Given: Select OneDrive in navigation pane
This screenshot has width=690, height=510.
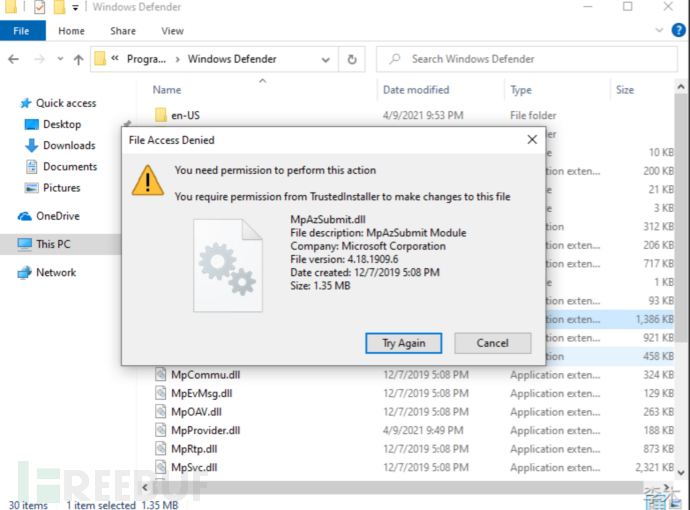Looking at the screenshot, I should click(58, 216).
